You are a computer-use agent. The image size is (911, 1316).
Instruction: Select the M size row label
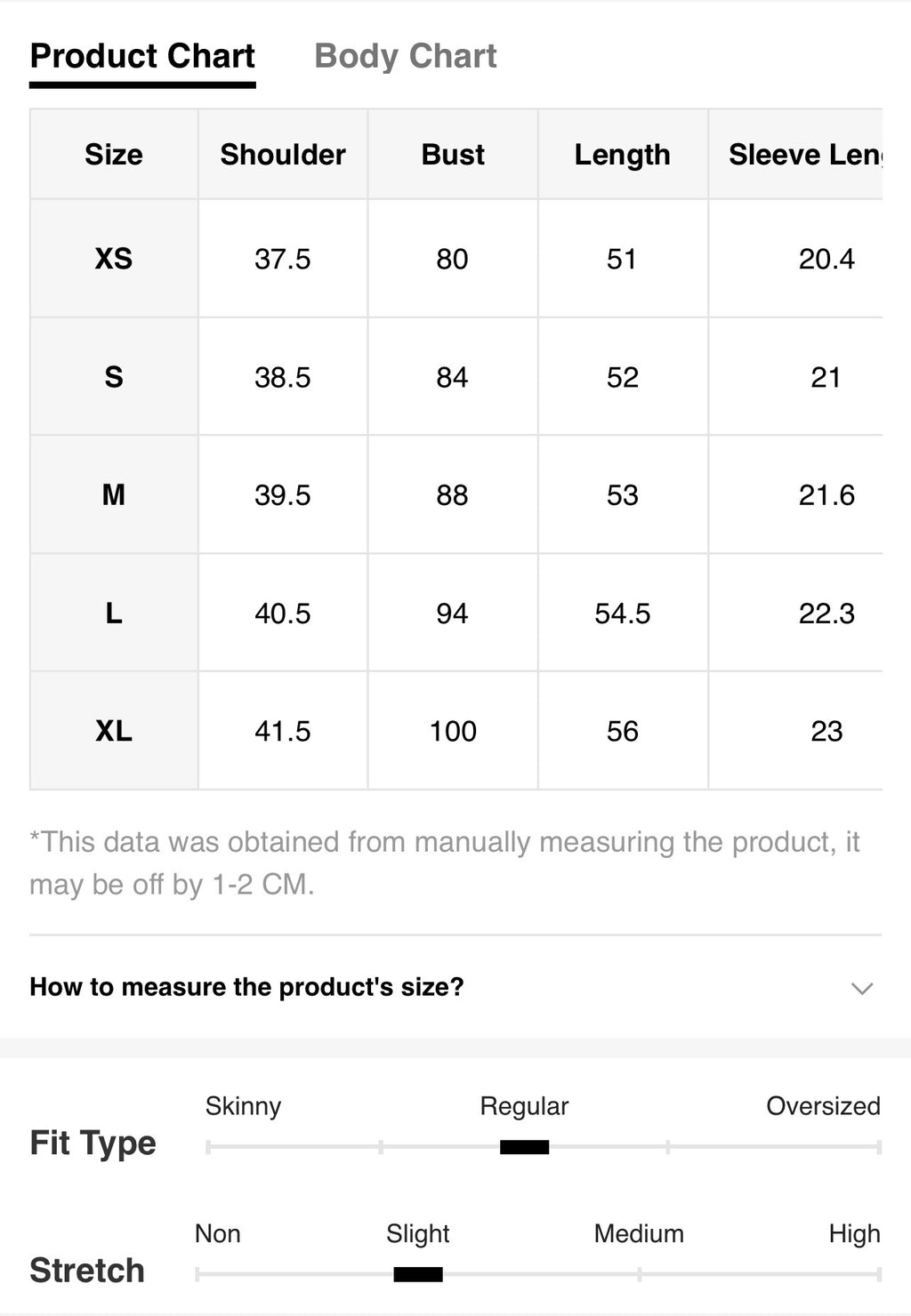pyautogui.click(x=114, y=494)
